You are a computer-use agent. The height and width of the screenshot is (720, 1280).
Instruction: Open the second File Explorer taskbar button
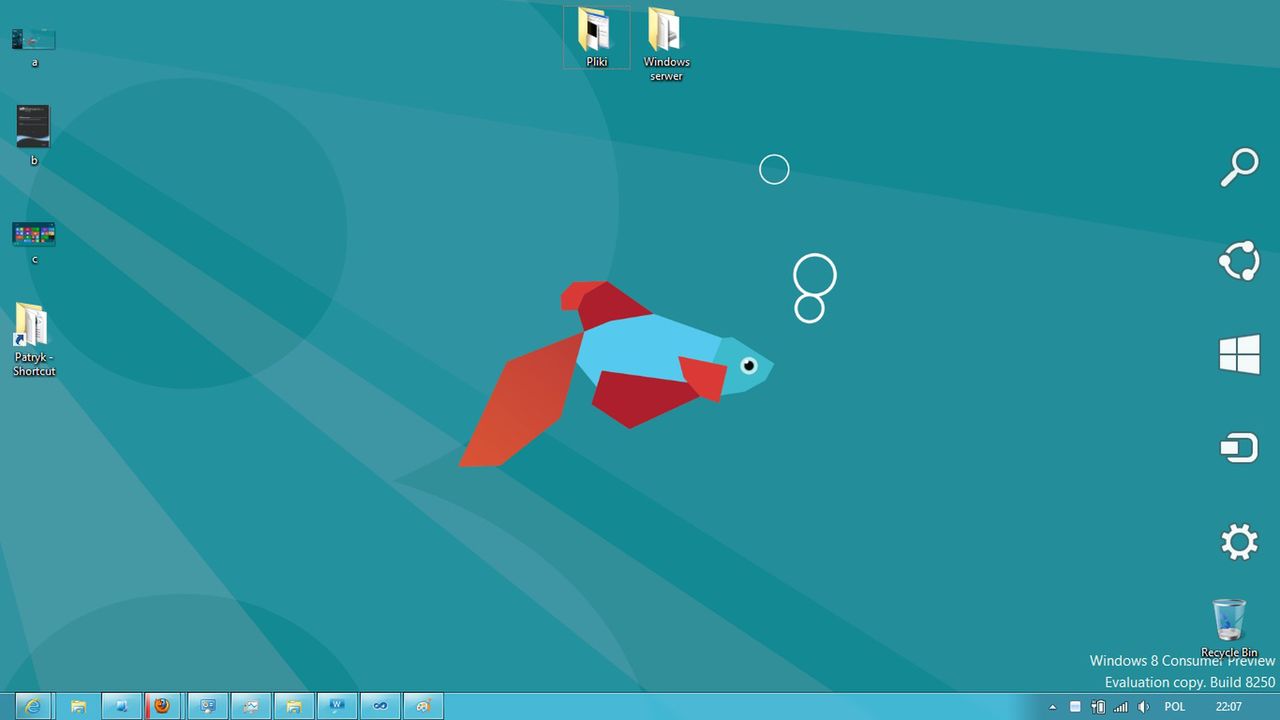tap(294, 706)
